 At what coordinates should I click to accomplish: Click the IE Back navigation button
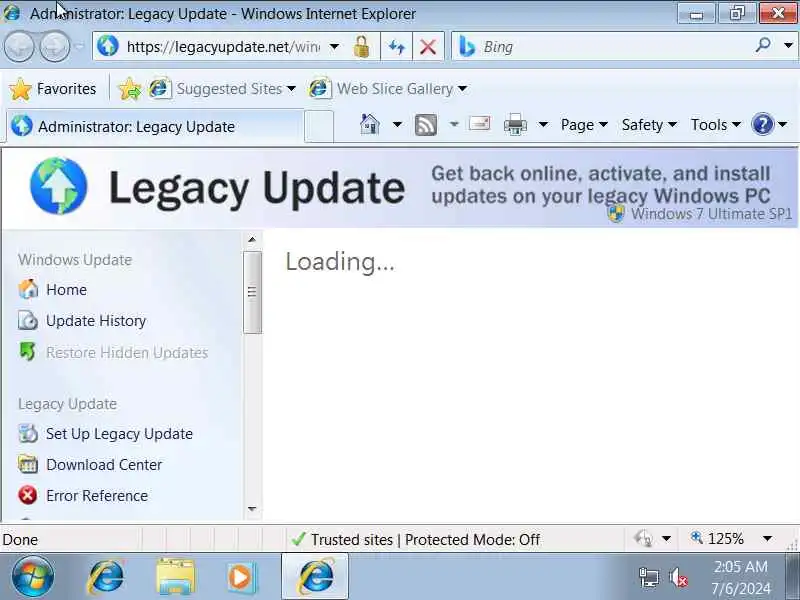(19, 46)
